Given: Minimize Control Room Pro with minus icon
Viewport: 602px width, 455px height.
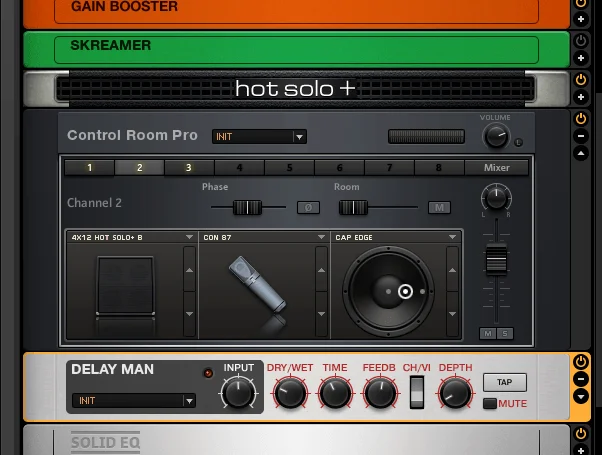Looking at the screenshot, I should point(581,136).
